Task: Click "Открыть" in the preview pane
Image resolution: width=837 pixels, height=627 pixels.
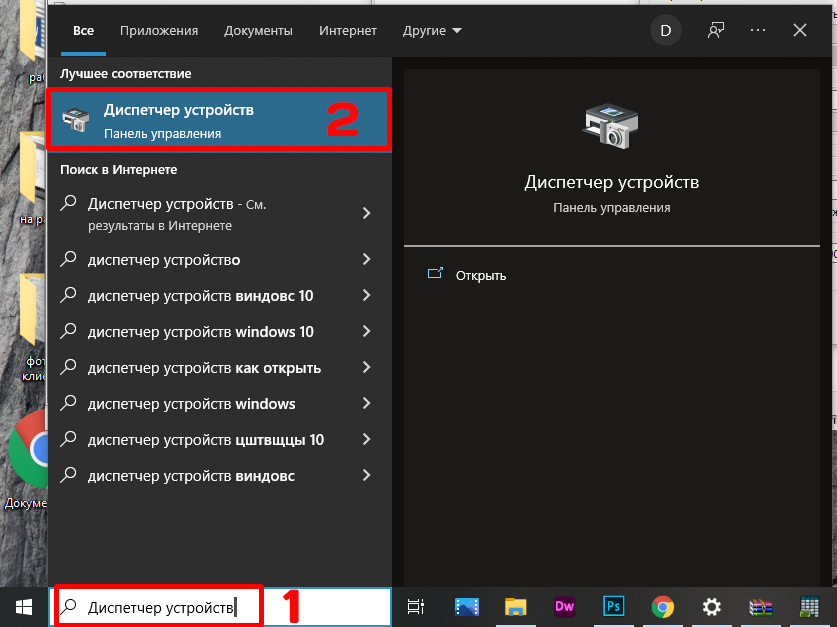Action: pyautogui.click(x=480, y=275)
